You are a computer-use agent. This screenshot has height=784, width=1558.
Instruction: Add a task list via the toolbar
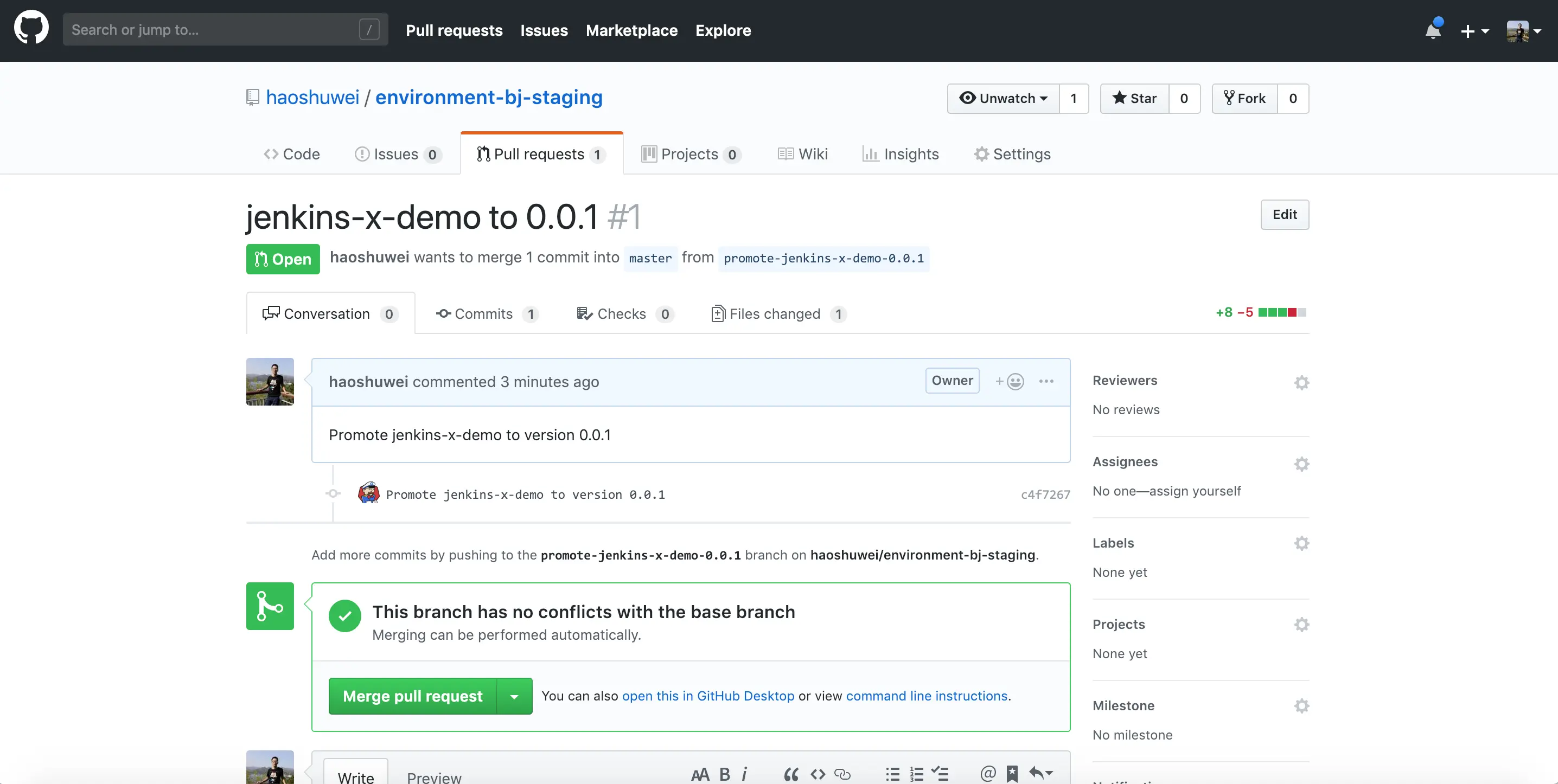click(940, 773)
